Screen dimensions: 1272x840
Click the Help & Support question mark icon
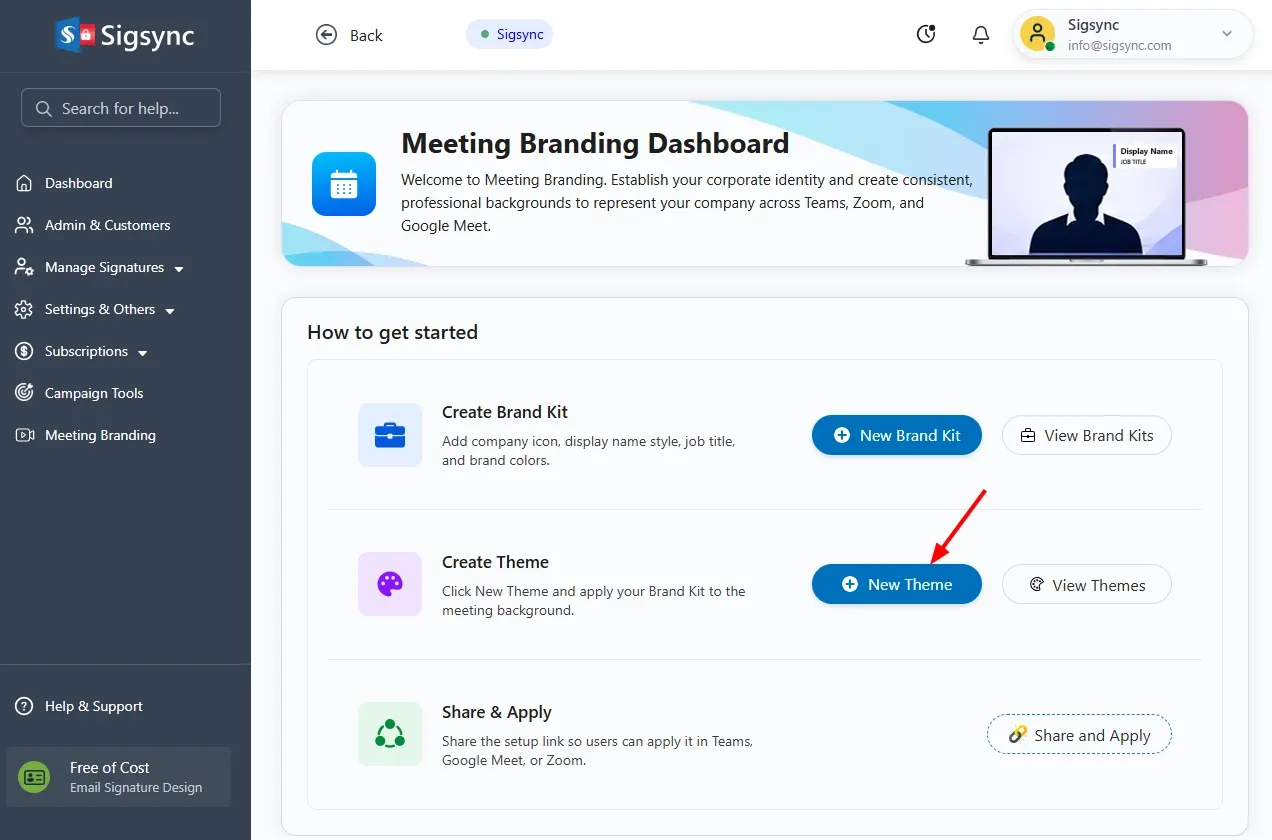tap(24, 706)
